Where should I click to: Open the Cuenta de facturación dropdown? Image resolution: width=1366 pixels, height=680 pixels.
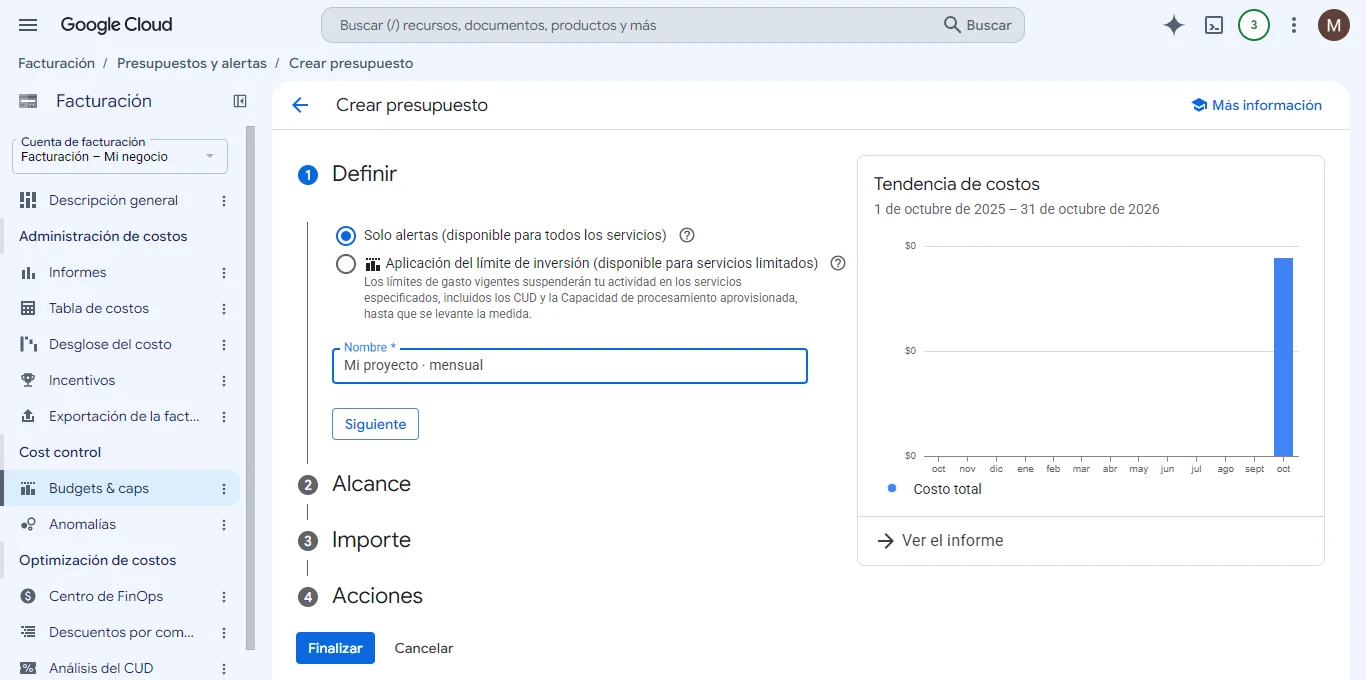(120, 155)
